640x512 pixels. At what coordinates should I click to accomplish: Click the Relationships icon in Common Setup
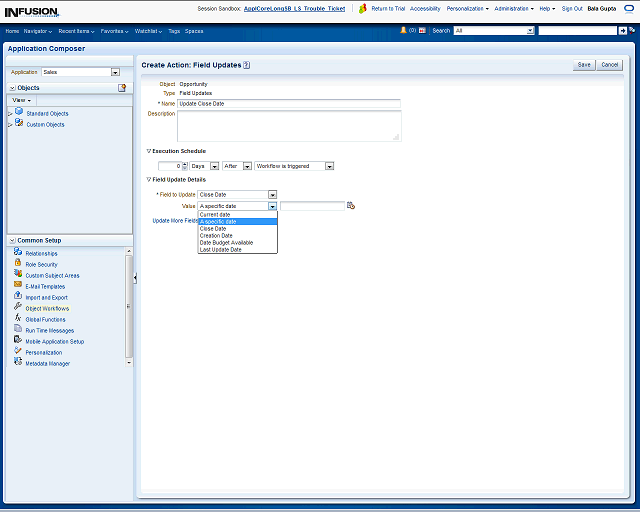18,253
